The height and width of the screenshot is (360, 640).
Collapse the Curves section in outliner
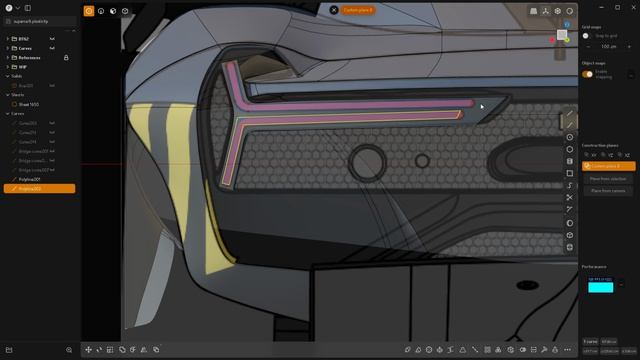pos(7,113)
